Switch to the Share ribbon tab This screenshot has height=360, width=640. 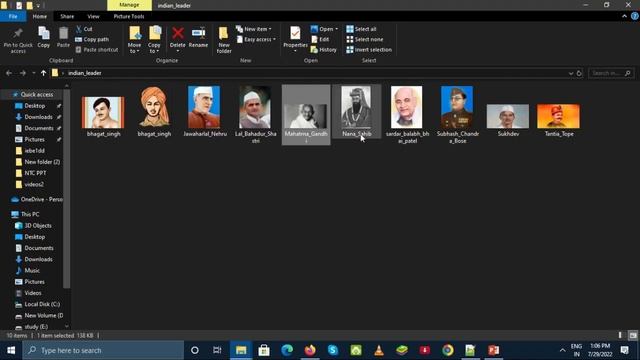pyautogui.click(x=67, y=16)
